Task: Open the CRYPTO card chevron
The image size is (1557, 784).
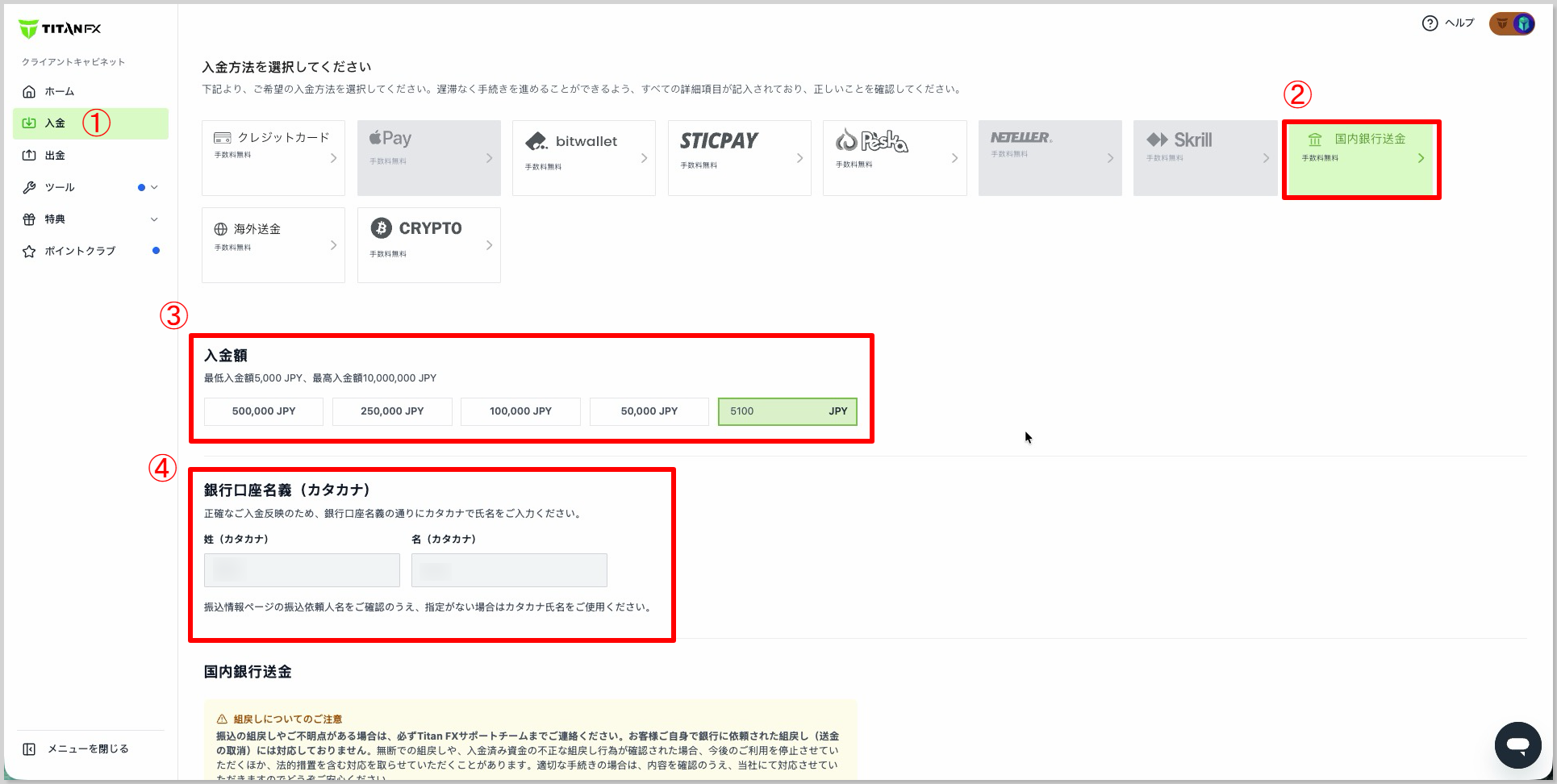Action: (x=489, y=245)
